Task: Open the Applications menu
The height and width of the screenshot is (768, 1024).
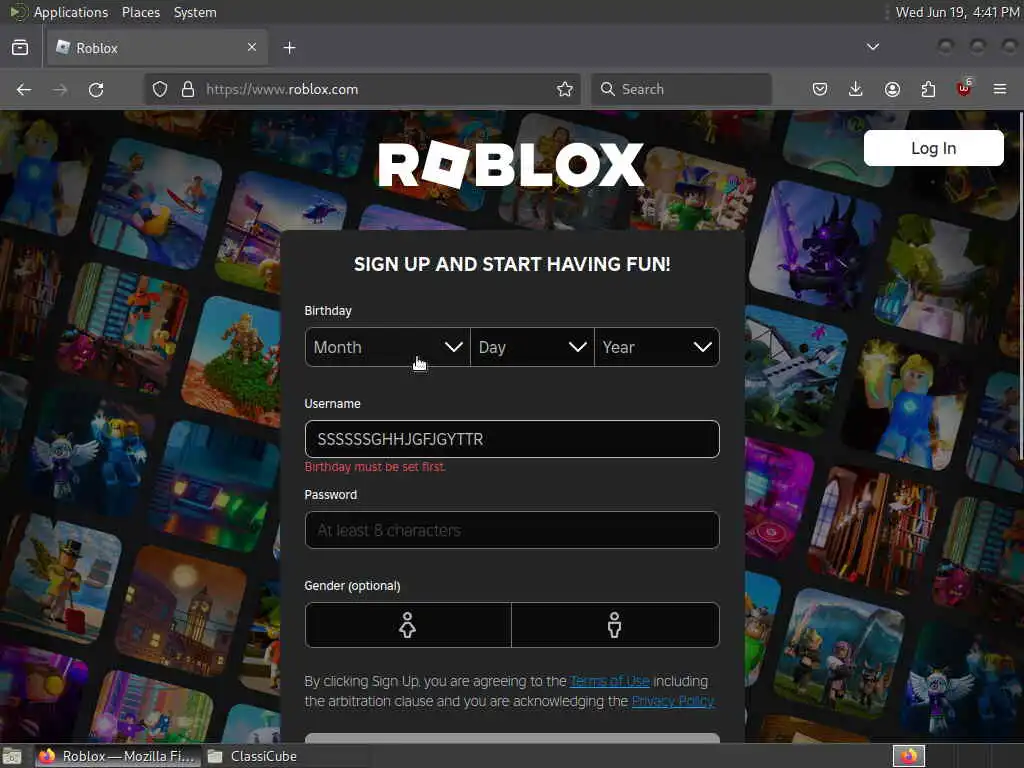Action: (71, 12)
